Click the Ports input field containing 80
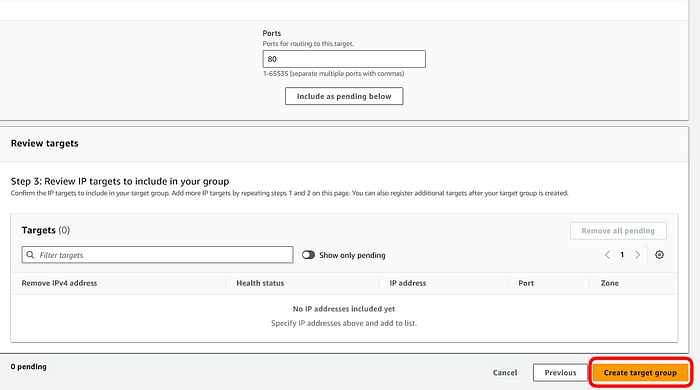 [x=344, y=59]
